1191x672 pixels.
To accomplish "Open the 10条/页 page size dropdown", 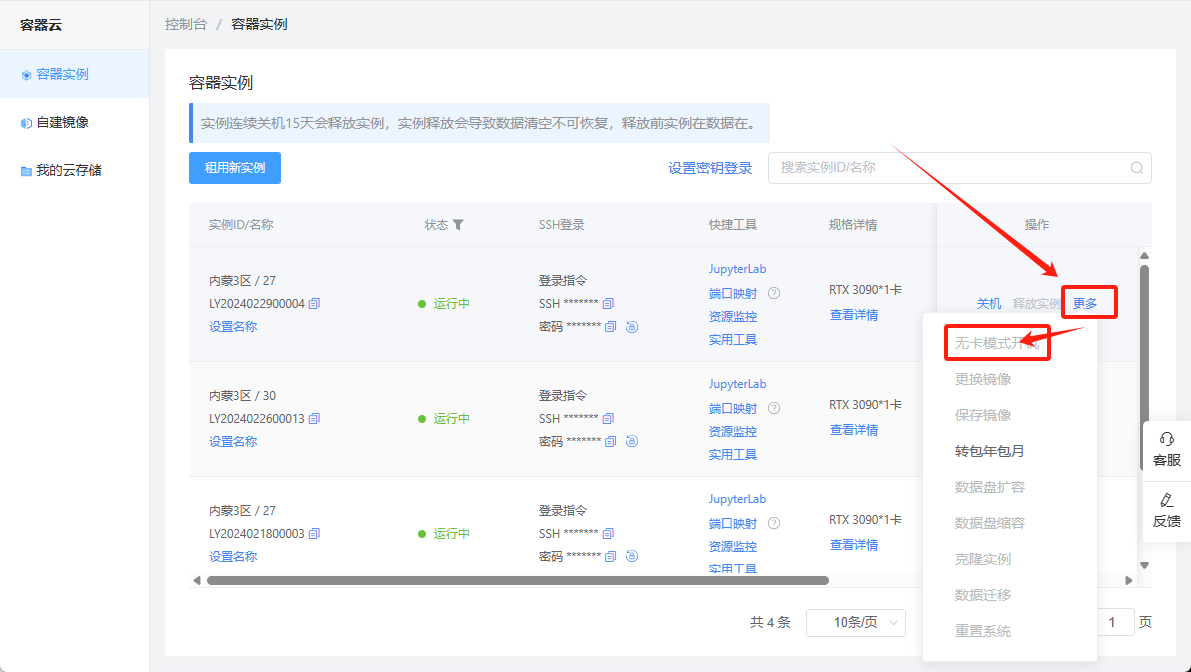I will point(855,623).
